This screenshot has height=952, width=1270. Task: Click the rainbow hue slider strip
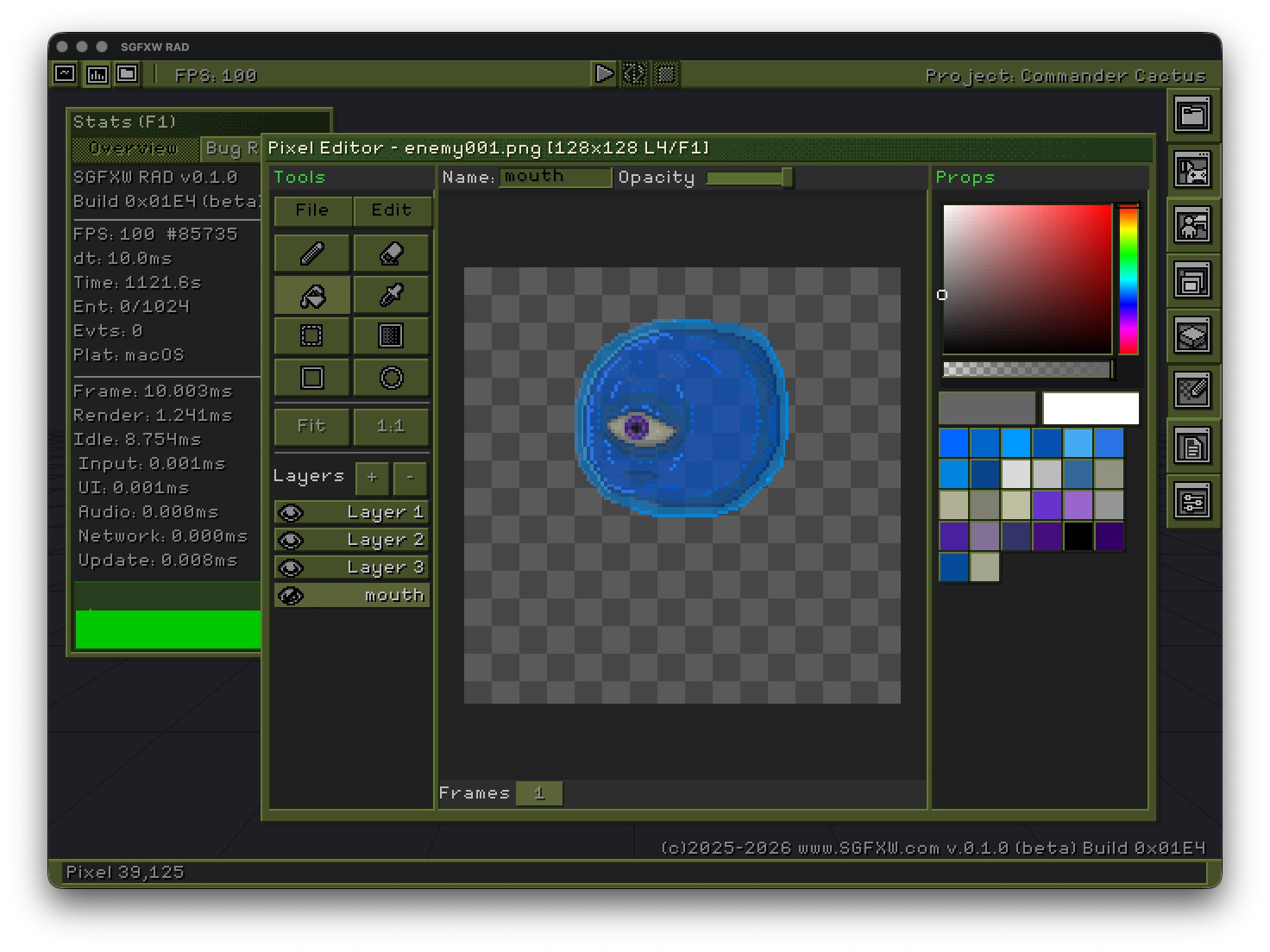[1129, 279]
